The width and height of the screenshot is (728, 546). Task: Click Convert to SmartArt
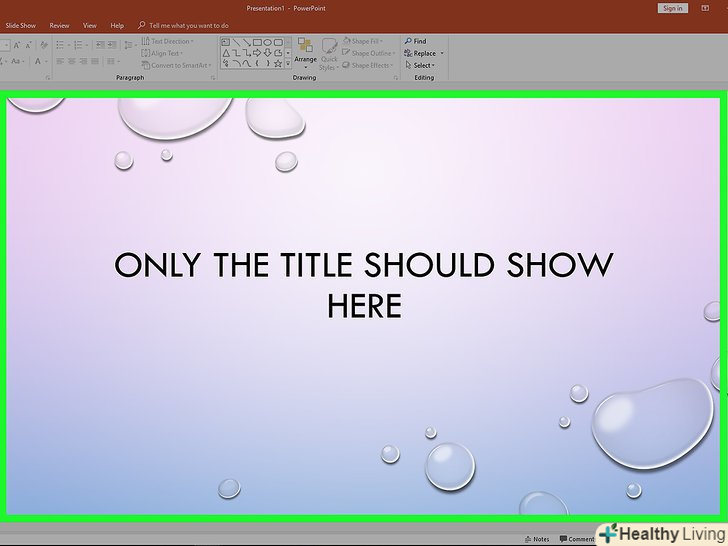click(177, 65)
